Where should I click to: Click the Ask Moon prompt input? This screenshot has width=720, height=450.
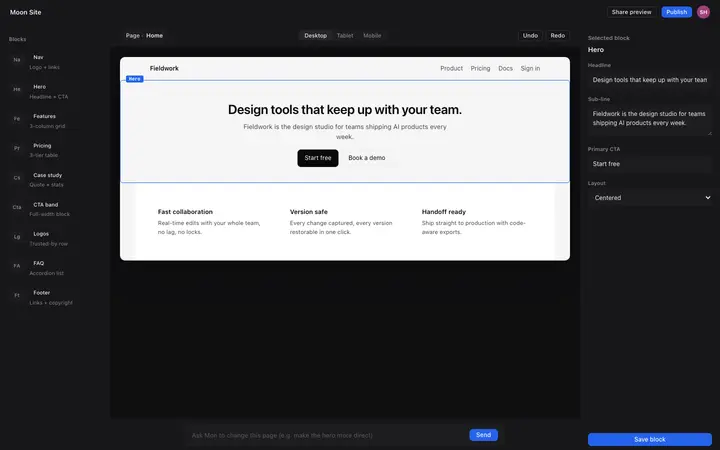coord(327,435)
